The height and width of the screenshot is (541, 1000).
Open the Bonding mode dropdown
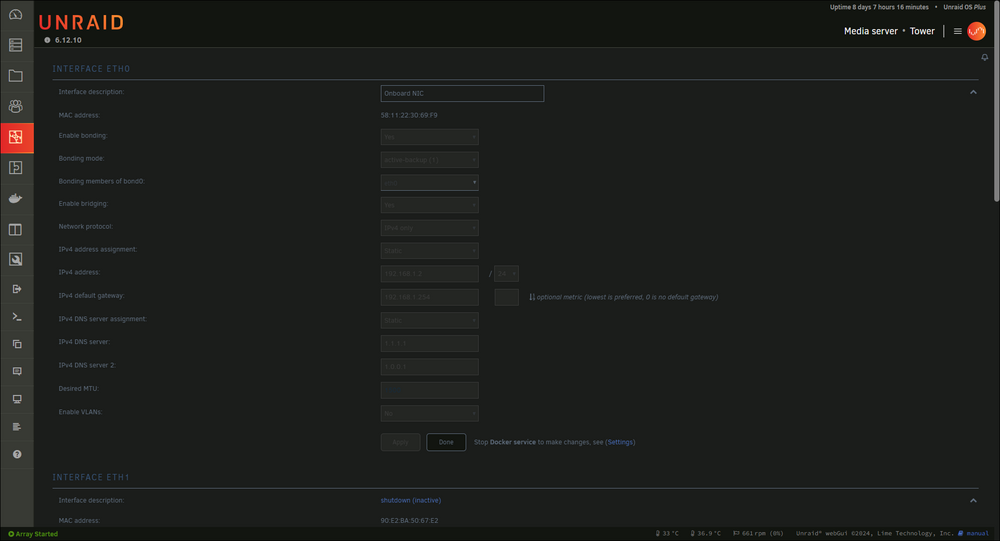[429, 159]
